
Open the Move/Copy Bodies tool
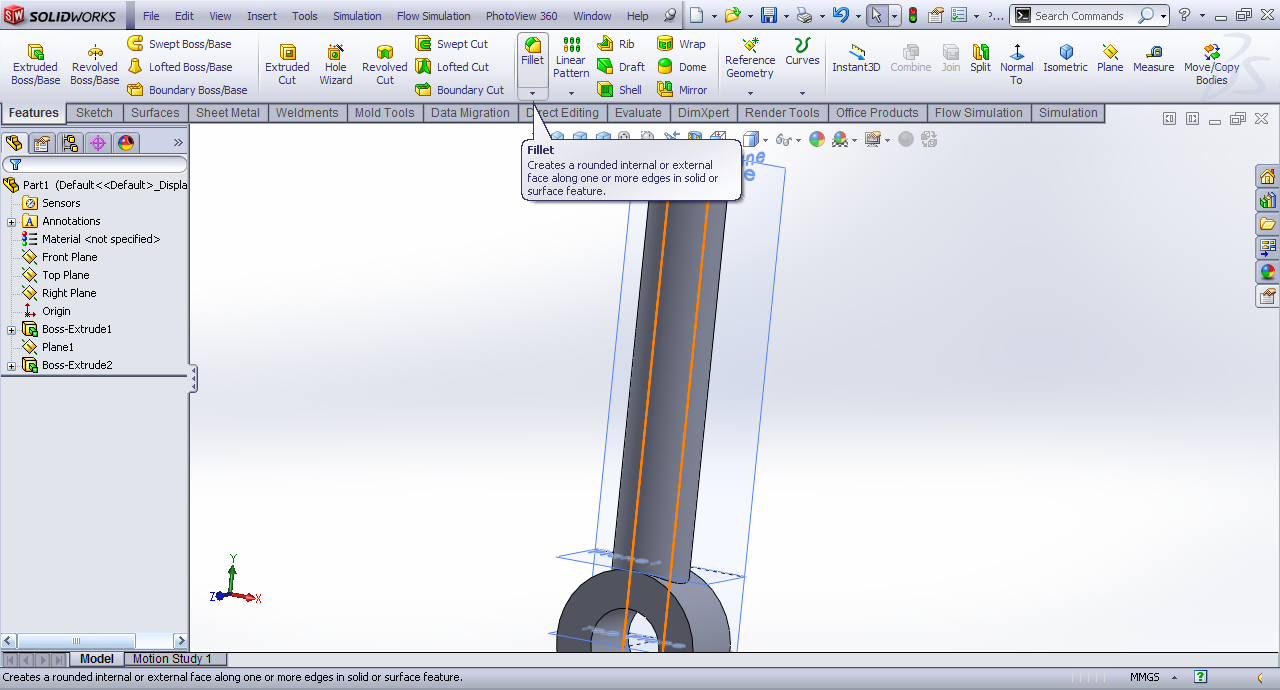(x=1211, y=64)
